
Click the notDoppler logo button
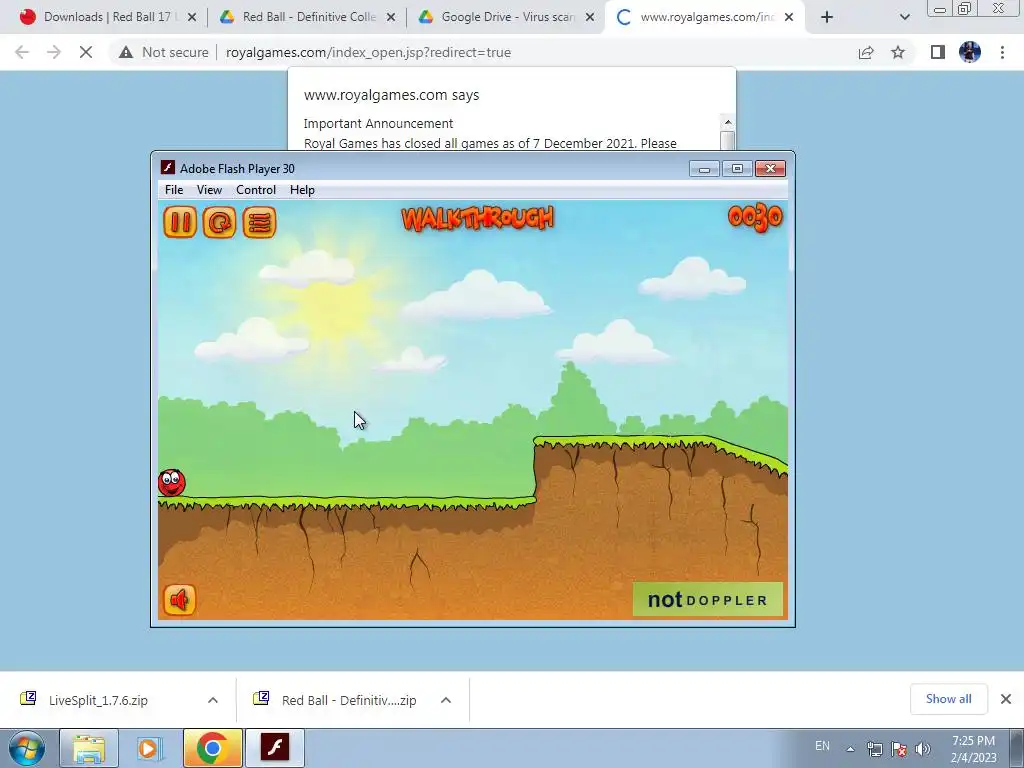(707, 599)
